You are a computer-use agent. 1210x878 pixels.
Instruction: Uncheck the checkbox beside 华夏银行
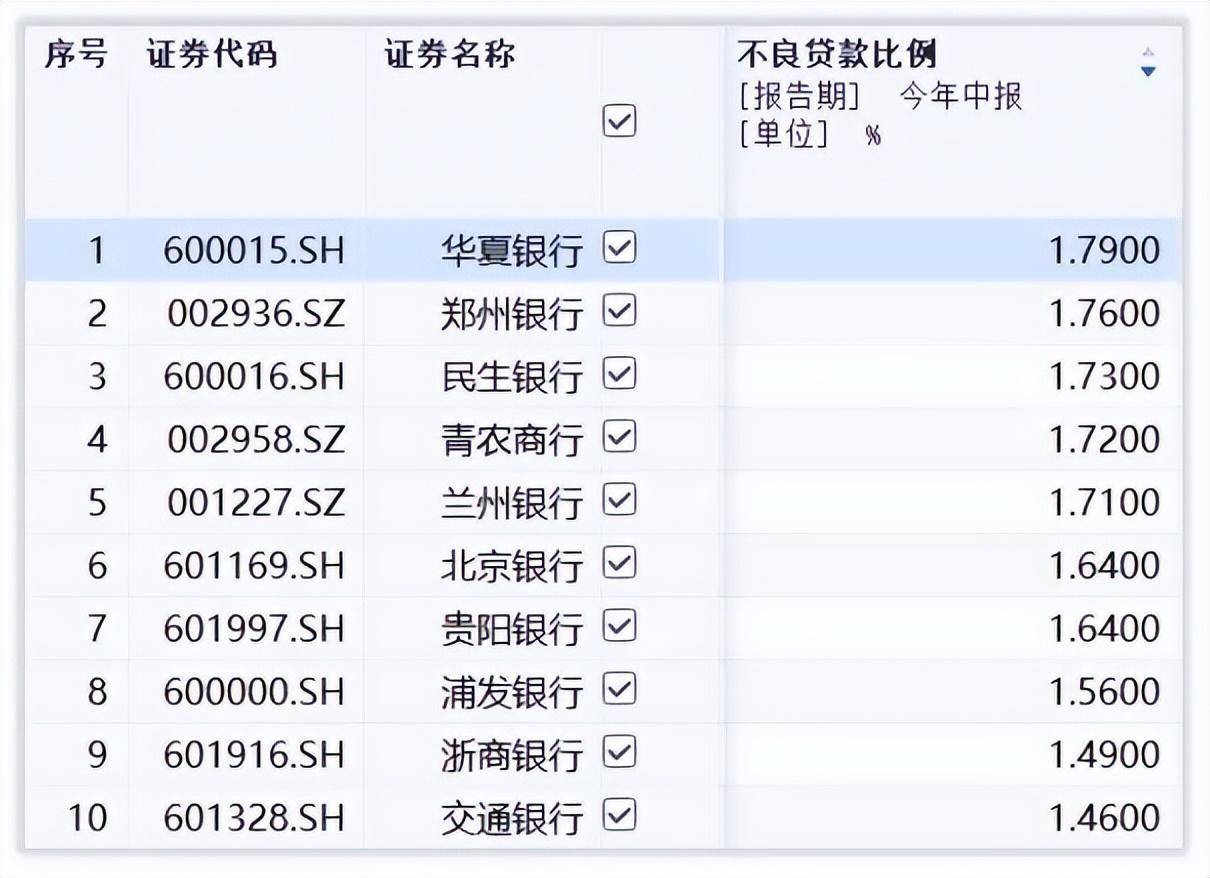618,250
